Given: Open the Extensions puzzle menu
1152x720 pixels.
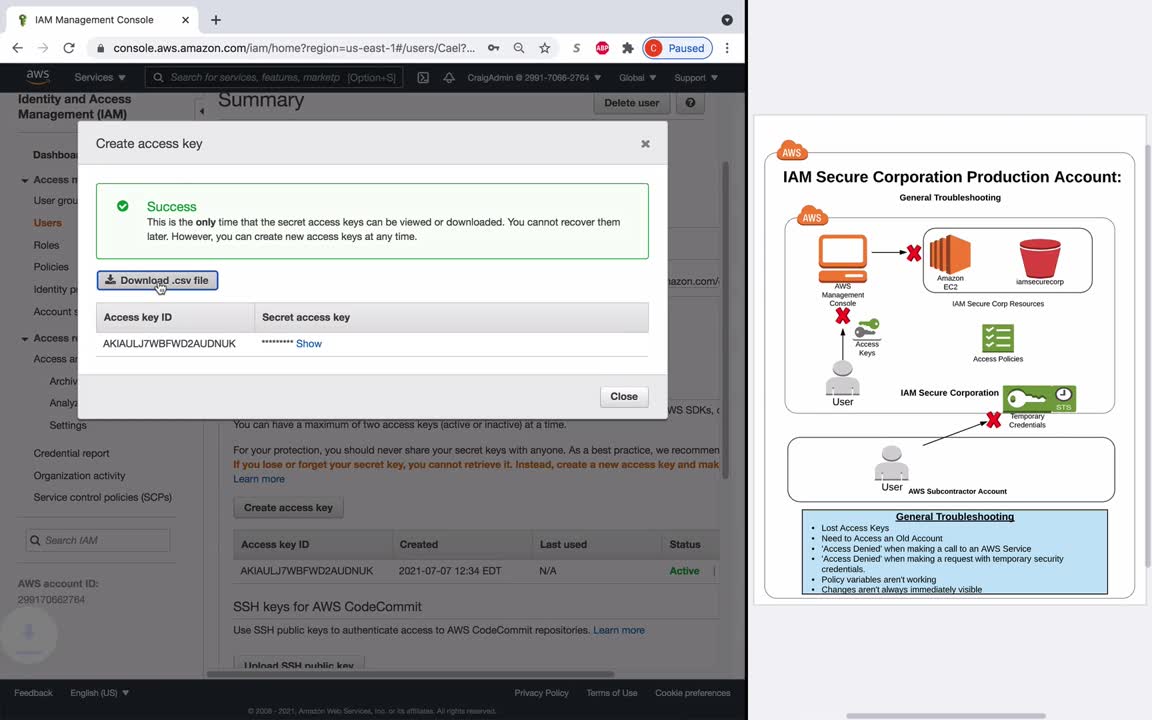Looking at the screenshot, I should point(627,48).
